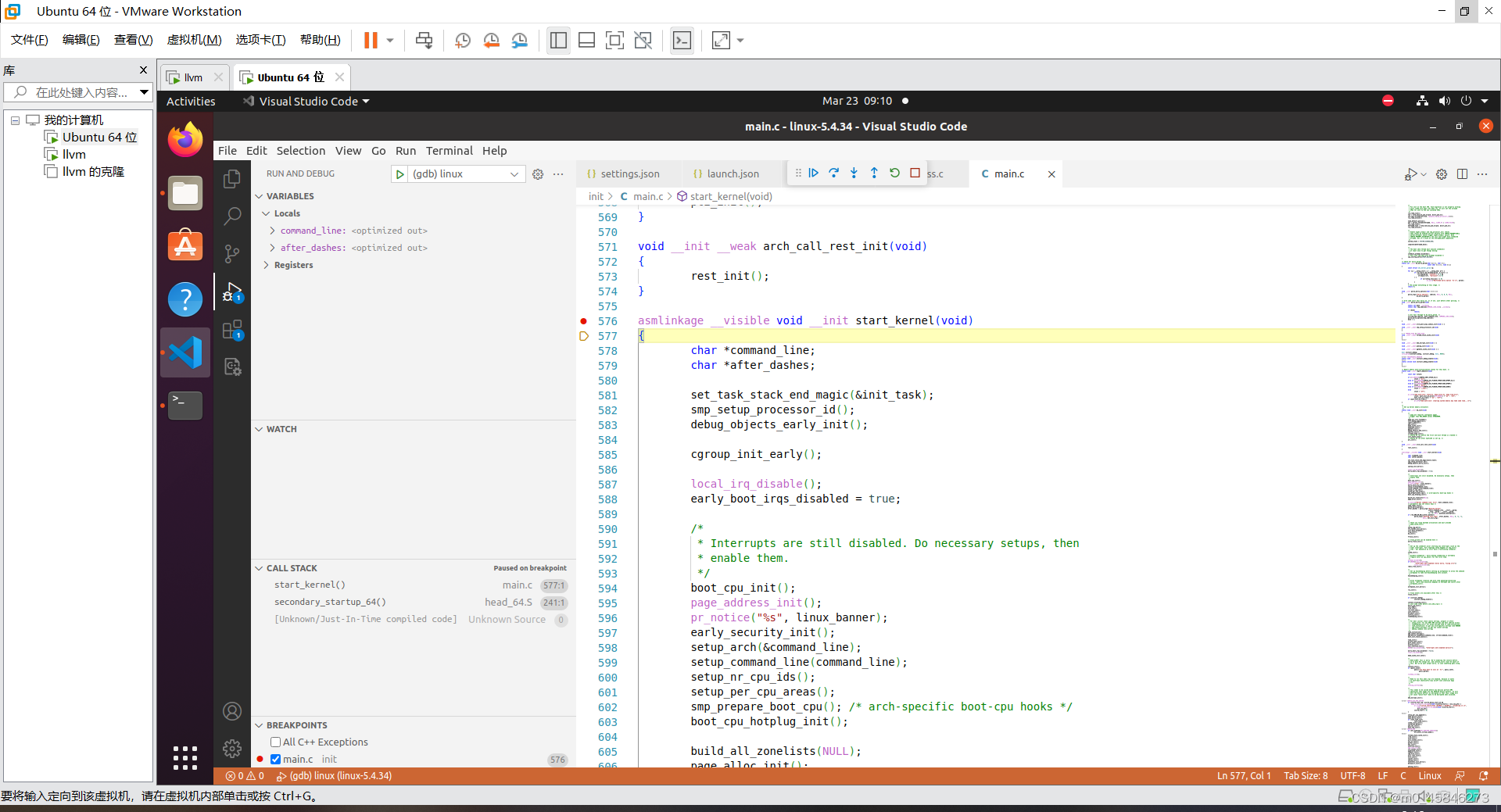Viewport: 1501px width, 812px height.
Task: Start debugging with the green play button
Action: 399,174
